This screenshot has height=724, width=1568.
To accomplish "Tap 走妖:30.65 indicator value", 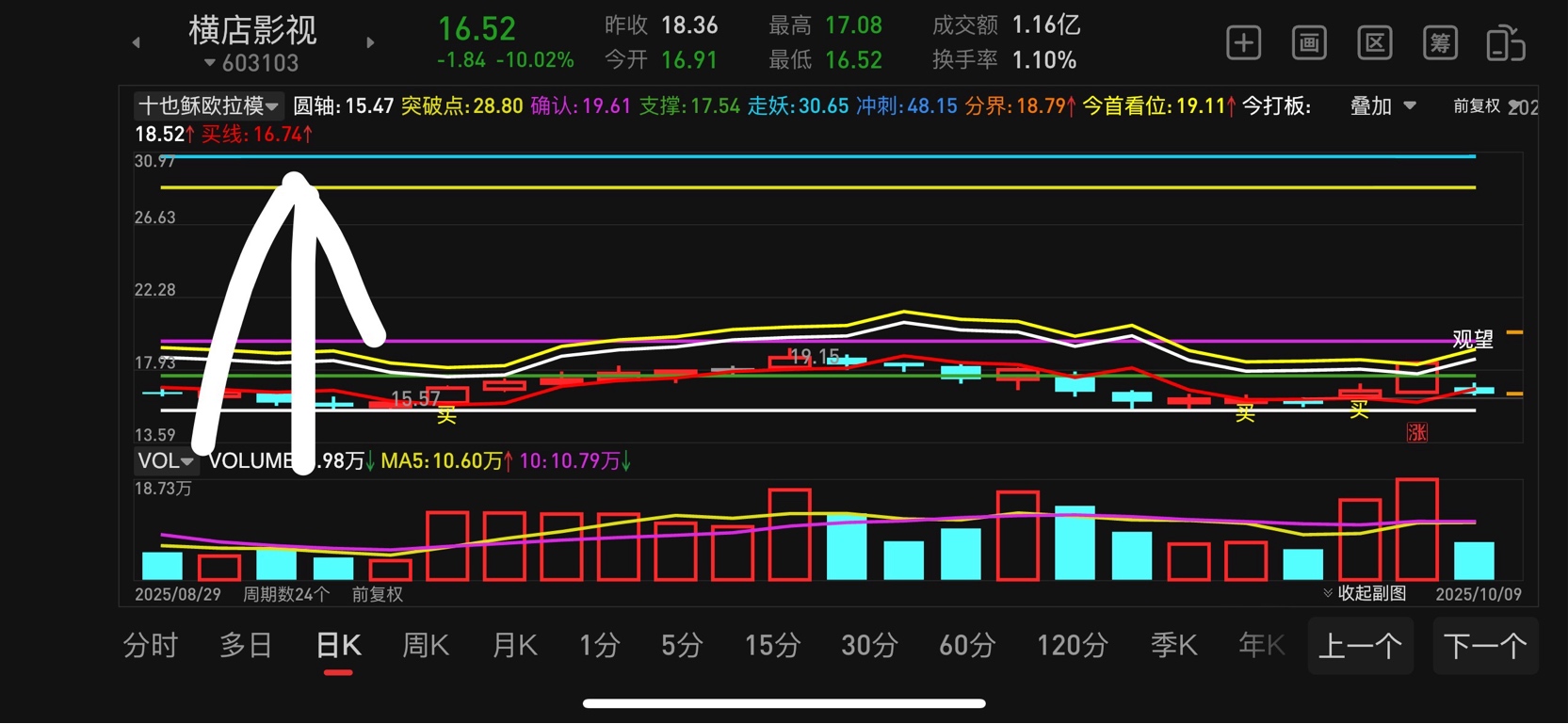I will click(798, 106).
